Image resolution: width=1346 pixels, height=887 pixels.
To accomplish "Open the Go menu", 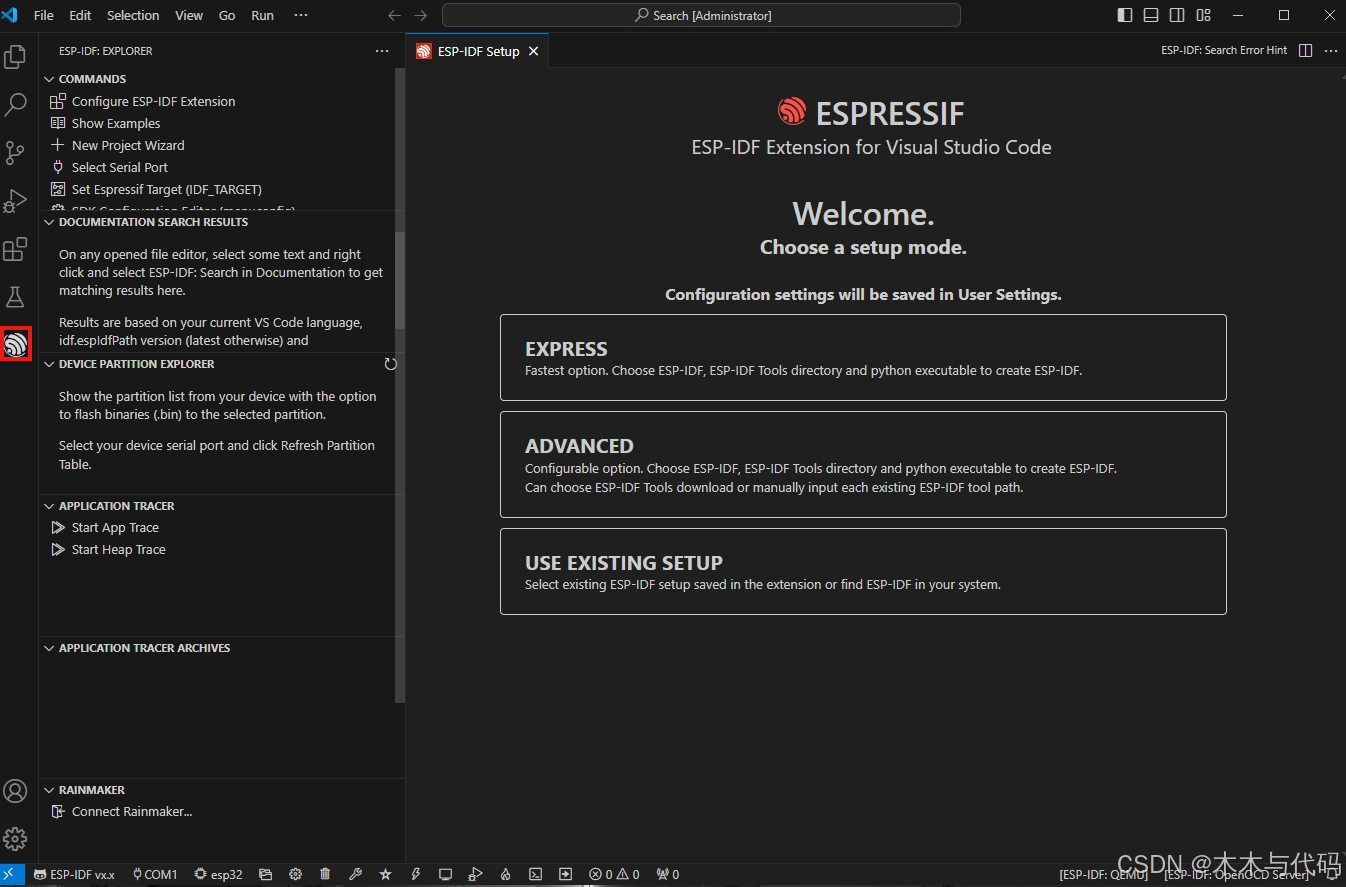I will (227, 15).
